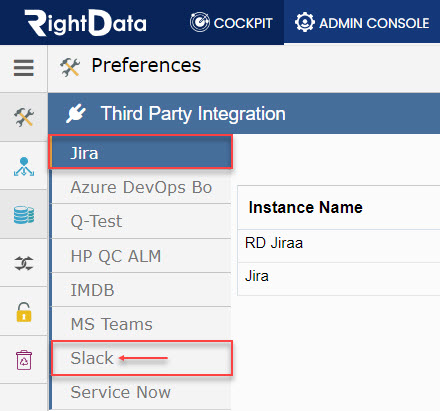Click the RightData logo
Screen dimensions: 440x411
(85, 23)
